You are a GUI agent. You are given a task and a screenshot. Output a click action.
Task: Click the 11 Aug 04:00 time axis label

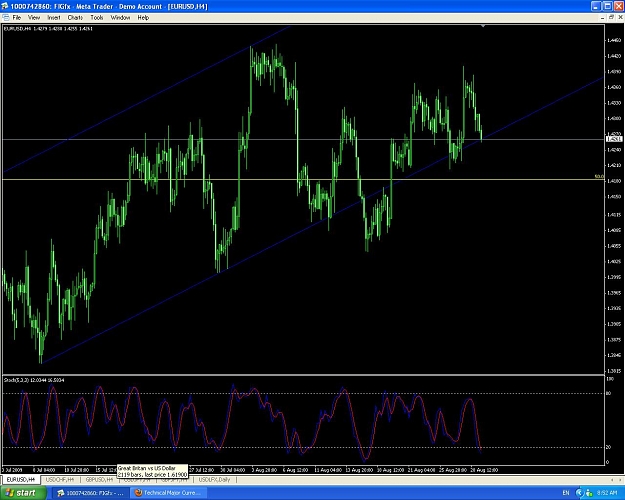(x=327, y=470)
